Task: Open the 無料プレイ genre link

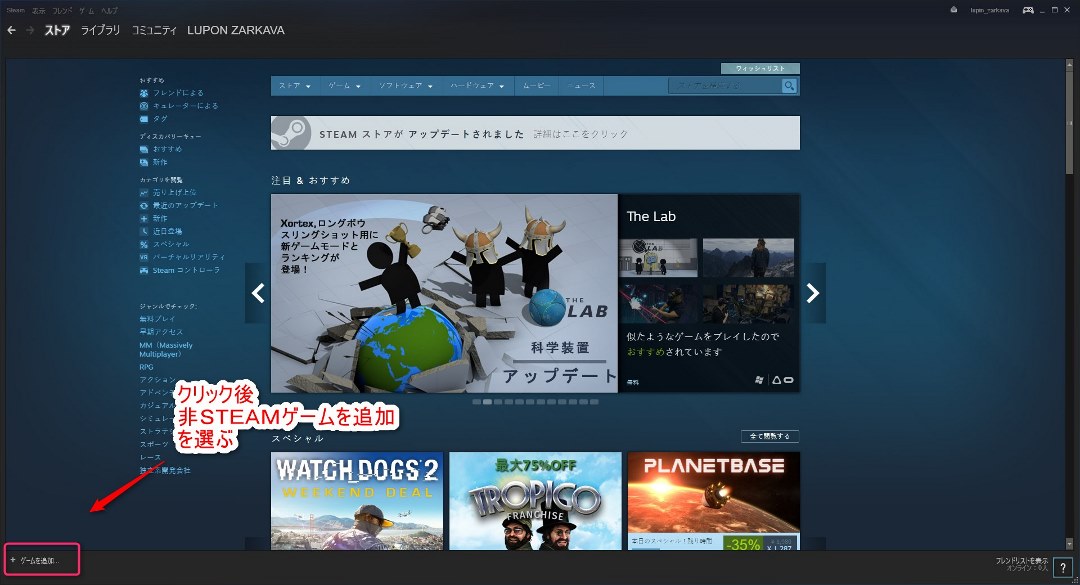Action: [x=157, y=319]
